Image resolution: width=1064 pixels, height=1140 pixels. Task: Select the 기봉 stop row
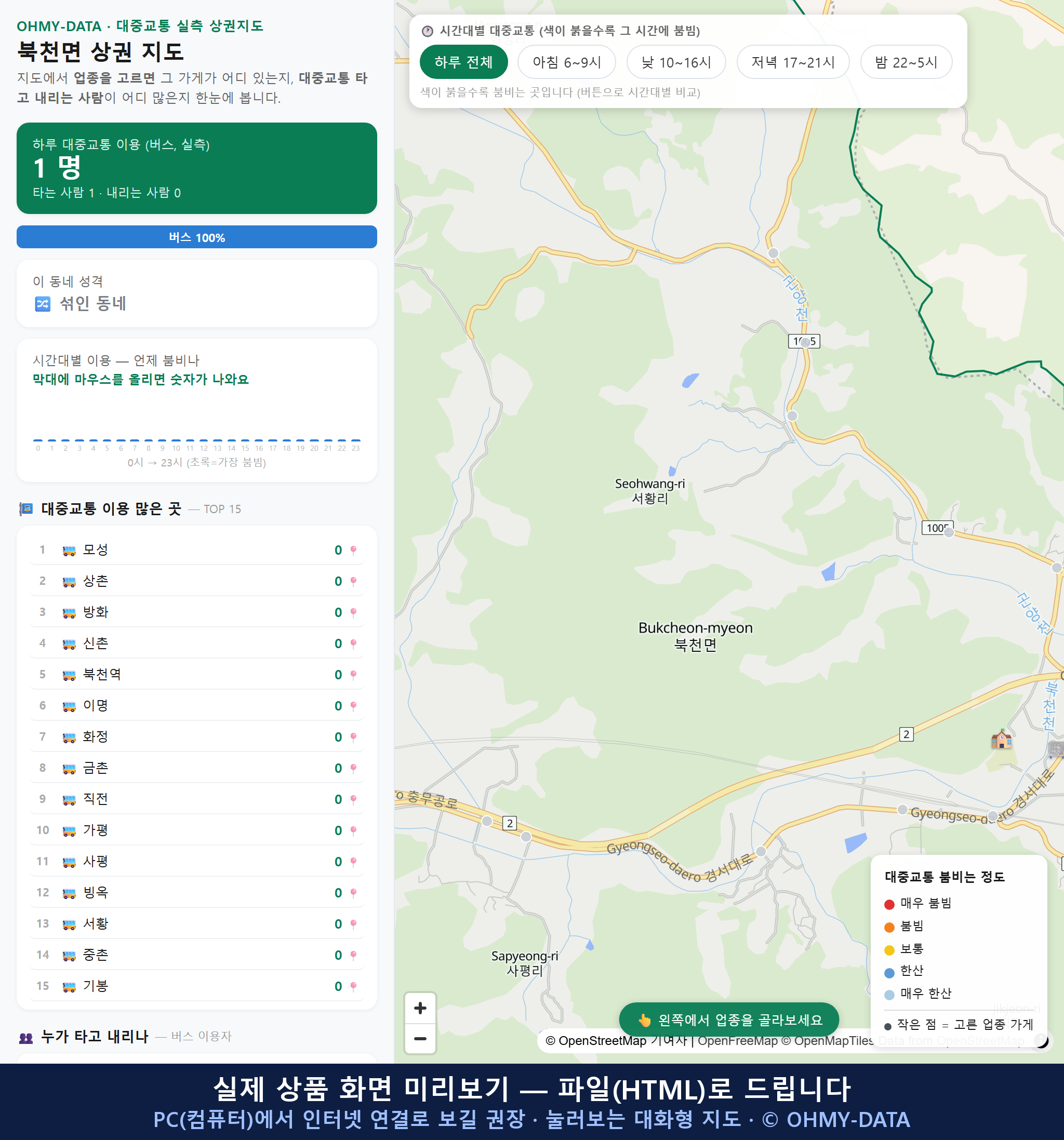coord(197,986)
